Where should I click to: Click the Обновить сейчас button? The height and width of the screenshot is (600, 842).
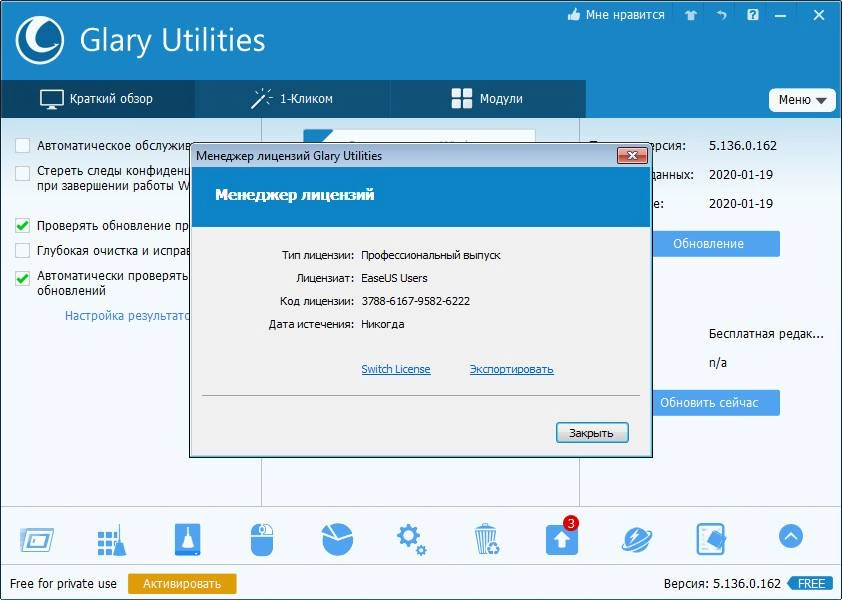(715, 403)
